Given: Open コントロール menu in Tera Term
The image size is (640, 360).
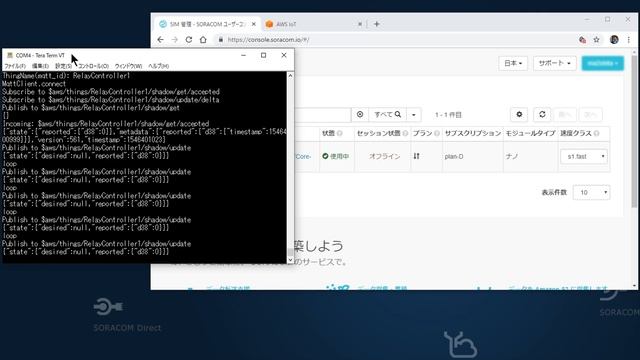Looking at the screenshot, I should pyautogui.click(x=93, y=66).
